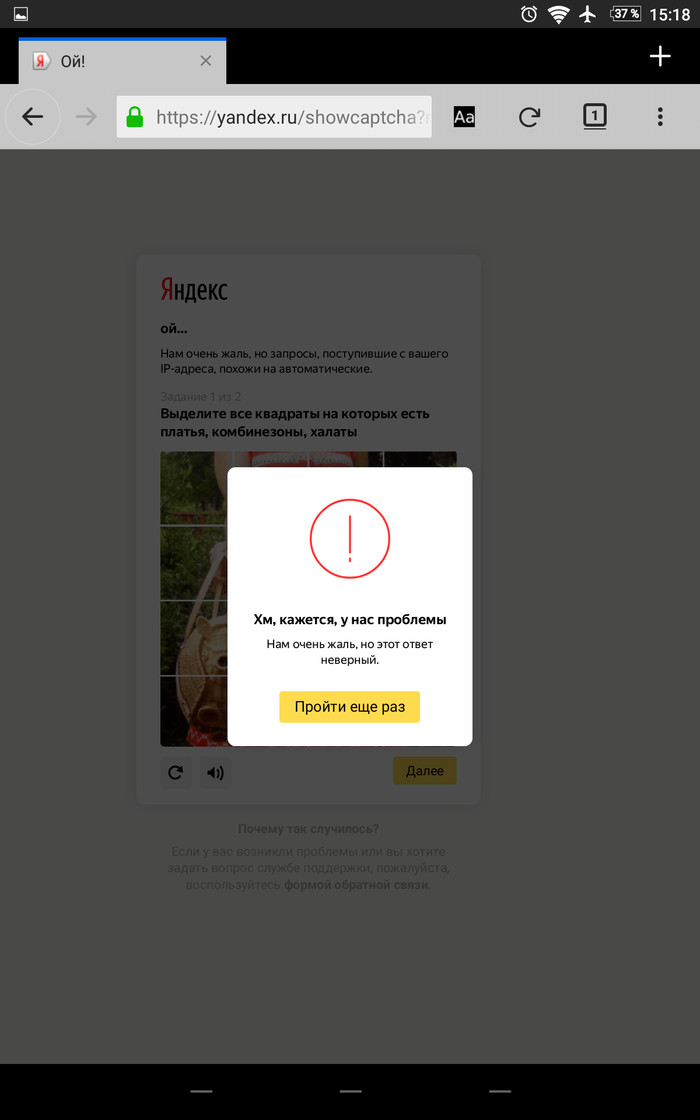This screenshot has width=700, height=1120.
Task: Tap the browser back arrow
Action: 33,116
